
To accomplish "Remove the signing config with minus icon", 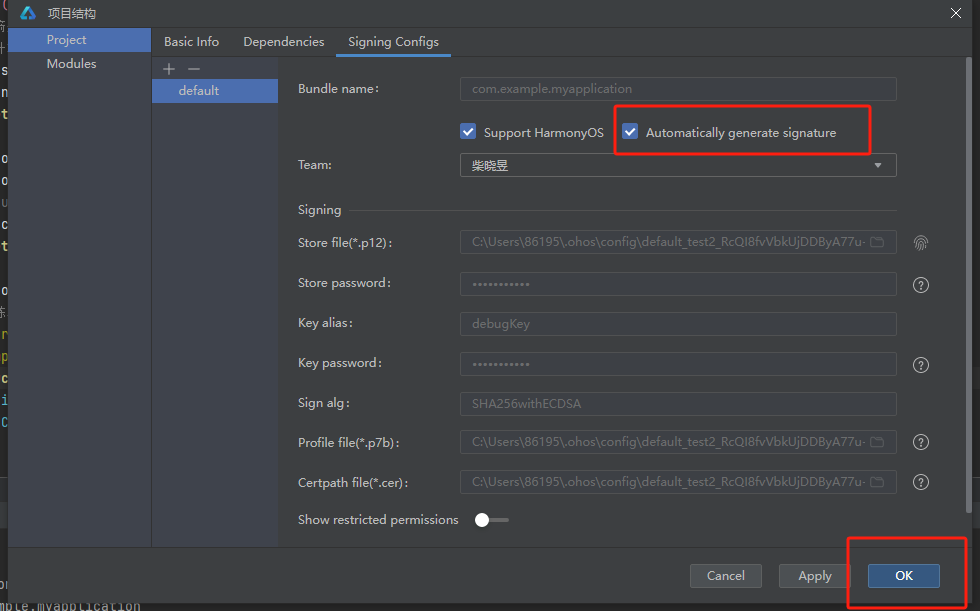I will (x=194, y=69).
